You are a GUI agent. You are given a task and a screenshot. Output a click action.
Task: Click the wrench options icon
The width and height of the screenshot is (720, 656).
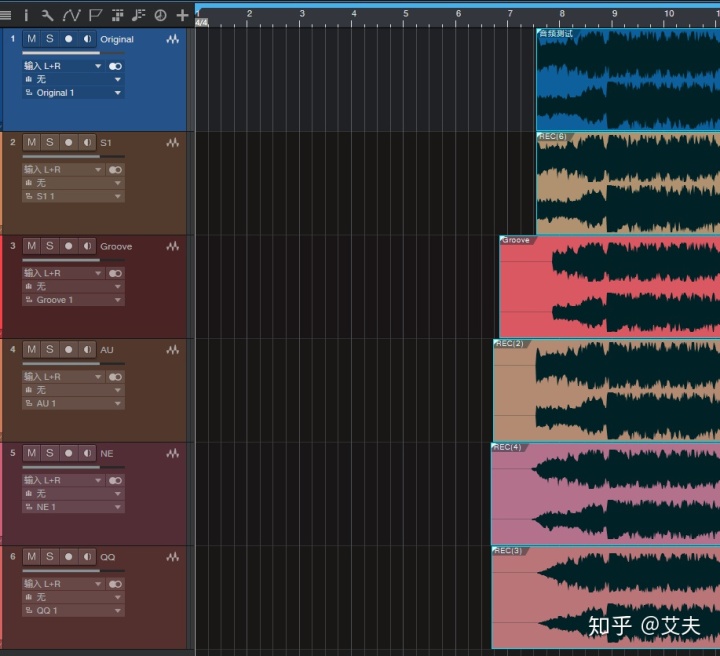point(47,16)
